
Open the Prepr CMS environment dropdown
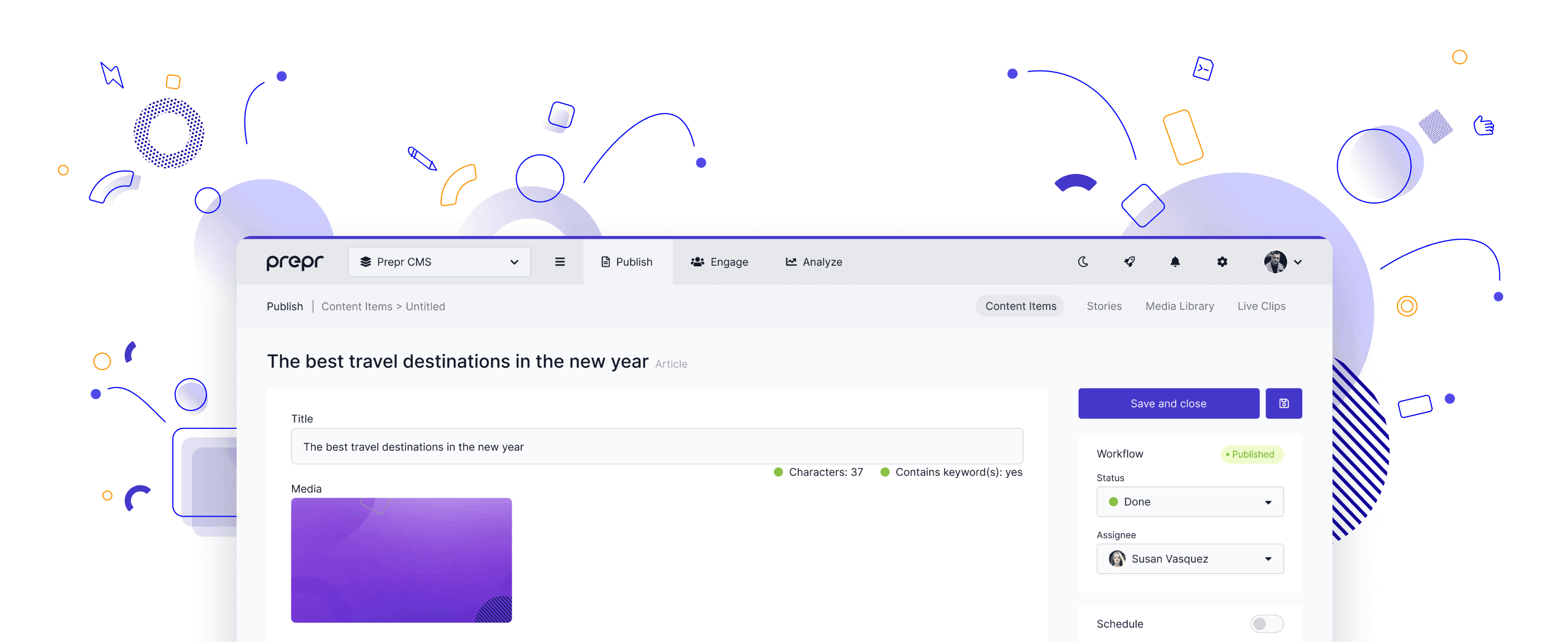pos(439,262)
